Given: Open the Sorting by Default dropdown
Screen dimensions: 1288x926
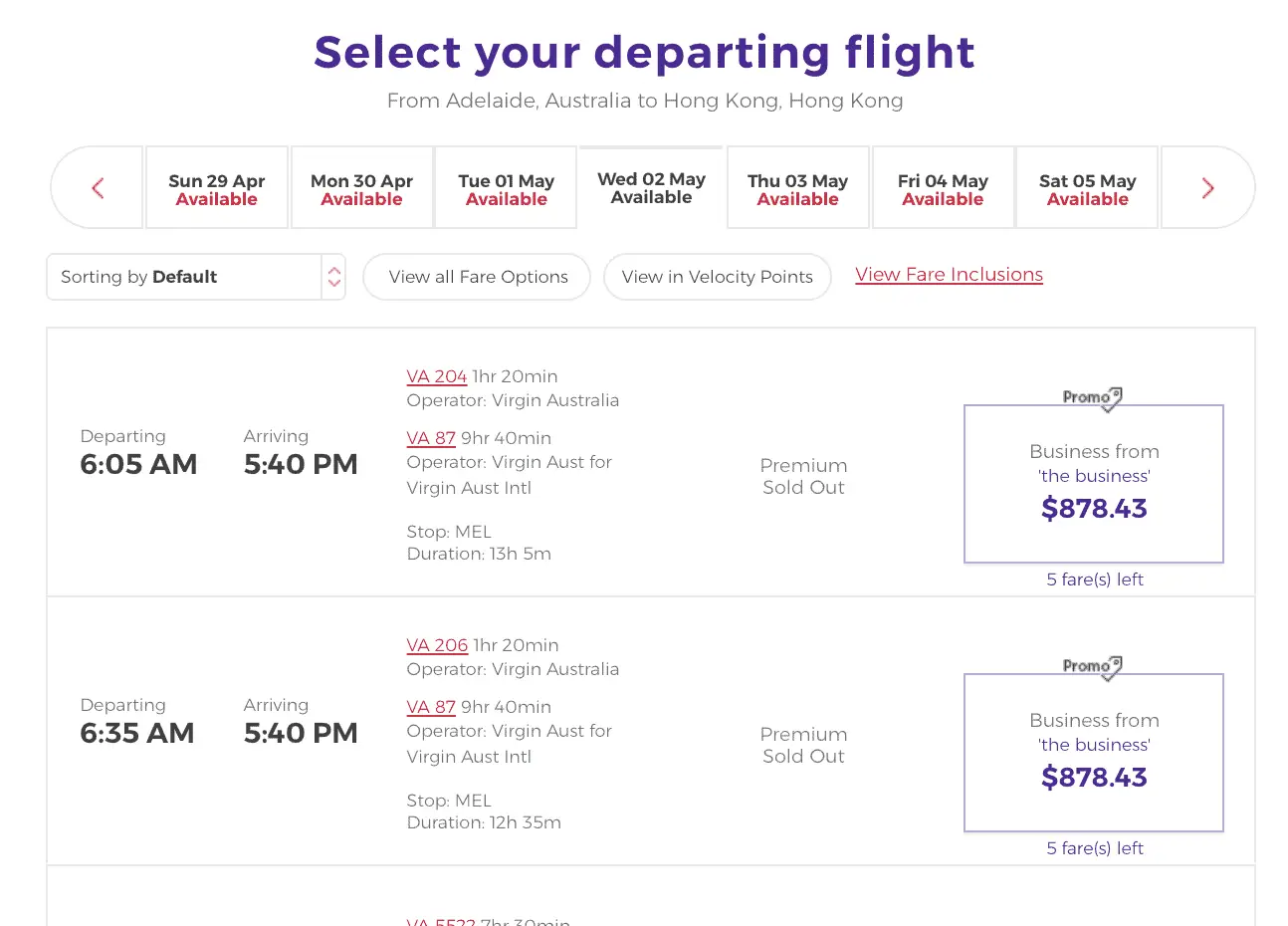Looking at the screenshot, I should (195, 277).
